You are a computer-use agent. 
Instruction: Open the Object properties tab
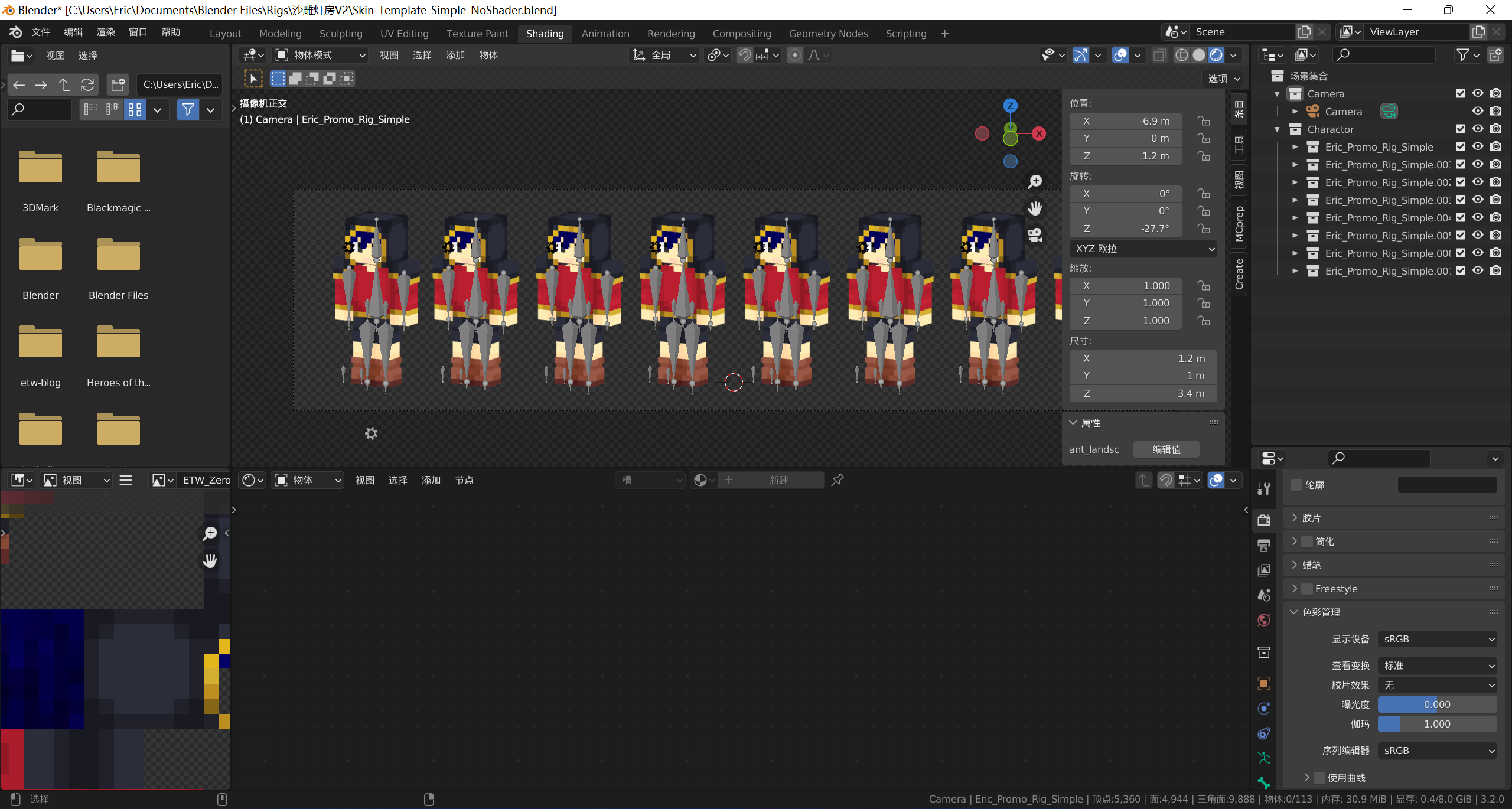pos(1264,684)
